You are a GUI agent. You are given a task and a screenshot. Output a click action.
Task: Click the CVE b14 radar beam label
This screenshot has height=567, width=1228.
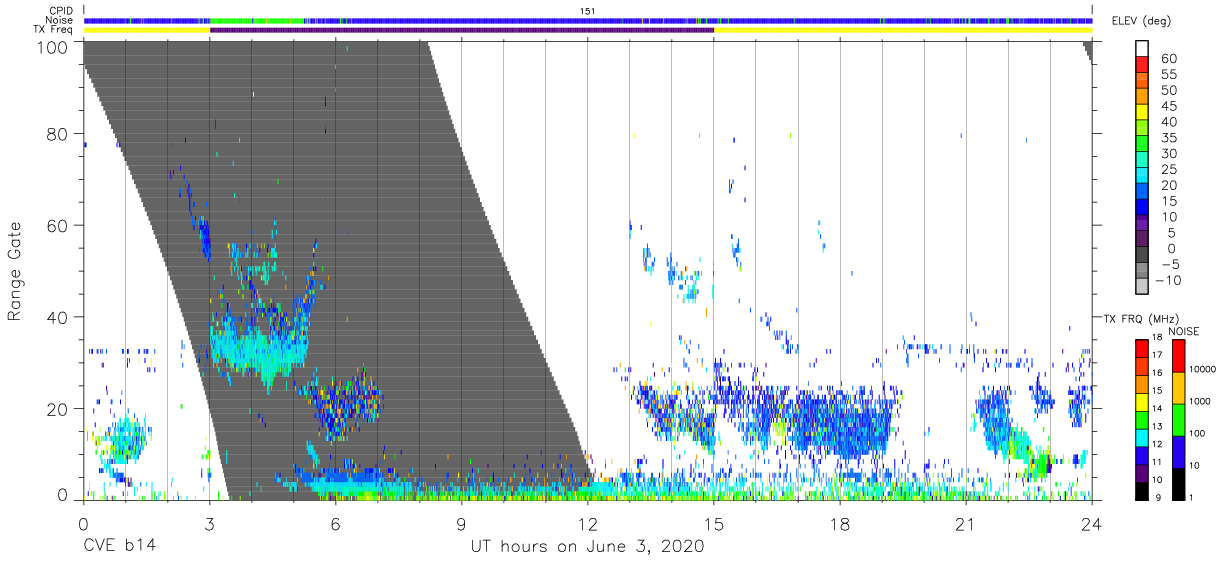[118, 546]
